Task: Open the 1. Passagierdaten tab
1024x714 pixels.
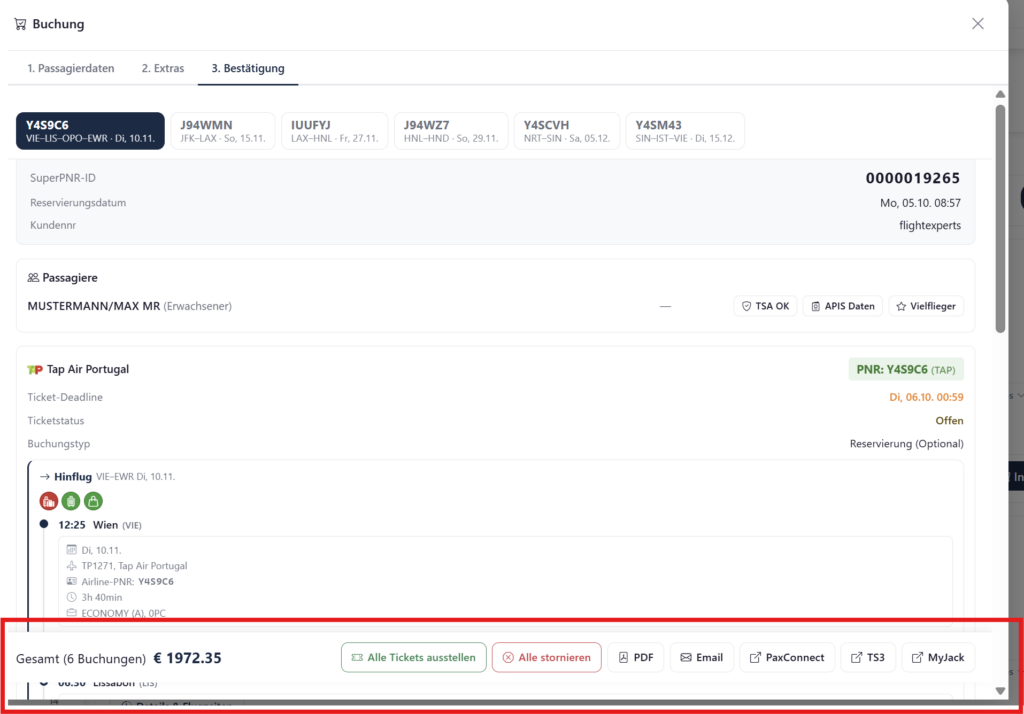Action: (x=71, y=68)
